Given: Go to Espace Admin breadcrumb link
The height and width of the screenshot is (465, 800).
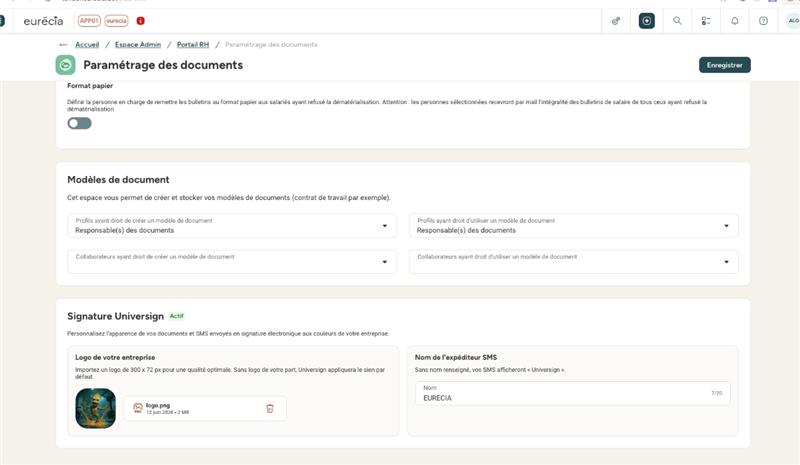Looking at the screenshot, I should click(138, 45).
